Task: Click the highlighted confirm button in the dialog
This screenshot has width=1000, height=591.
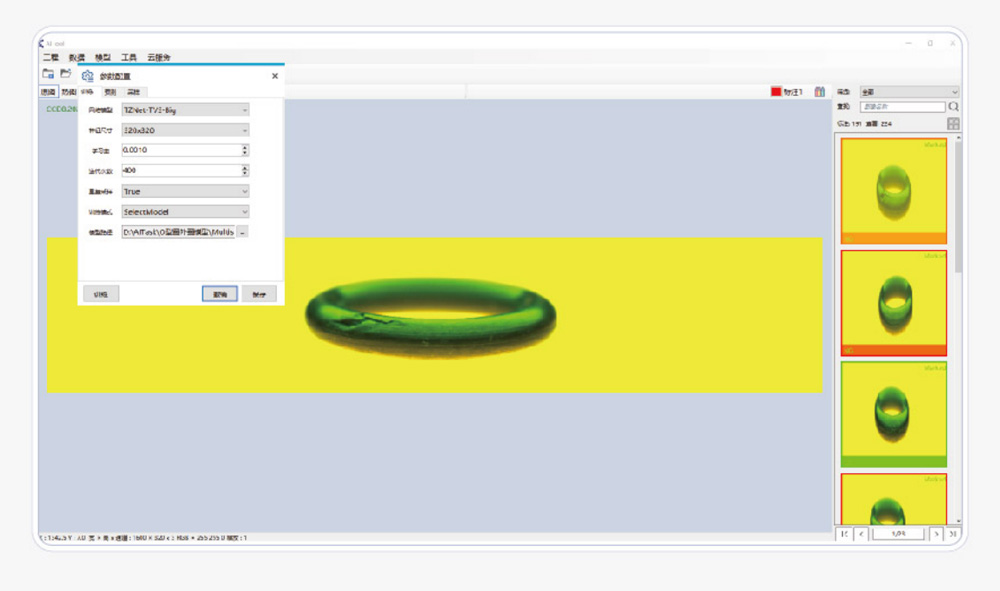Action: point(219,294)
